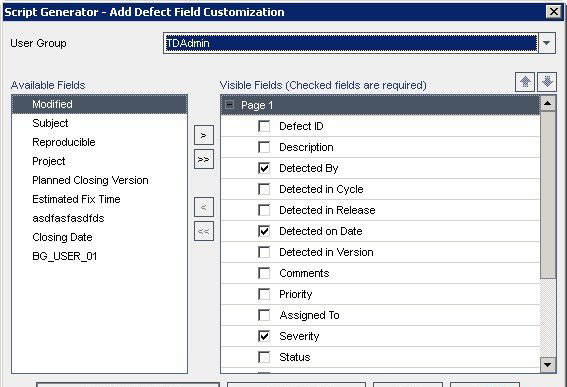567x387 pixels.
Task: Remove selected field using the < button
Action: tap(204, 207)
